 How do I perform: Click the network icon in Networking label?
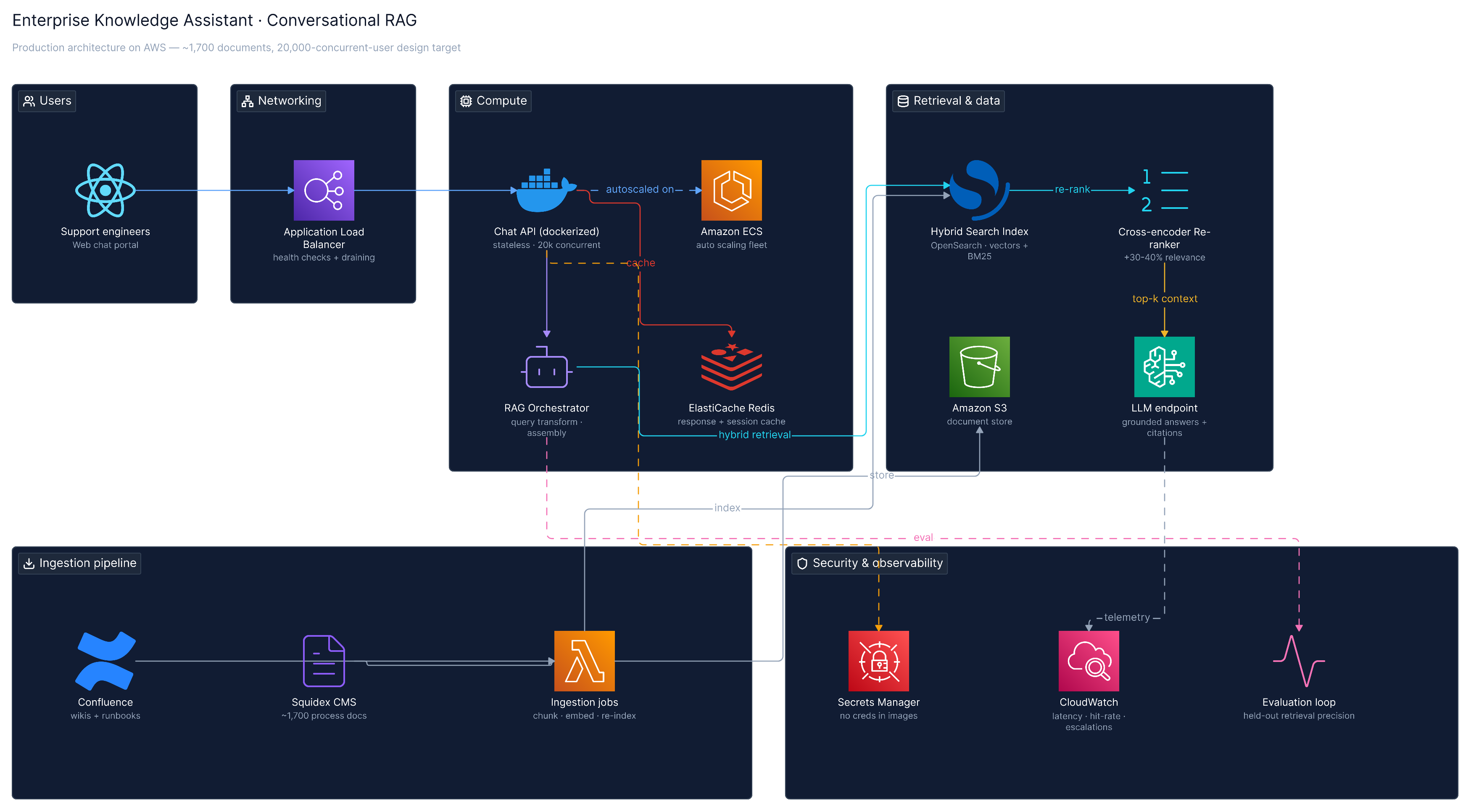pos(247,101)
